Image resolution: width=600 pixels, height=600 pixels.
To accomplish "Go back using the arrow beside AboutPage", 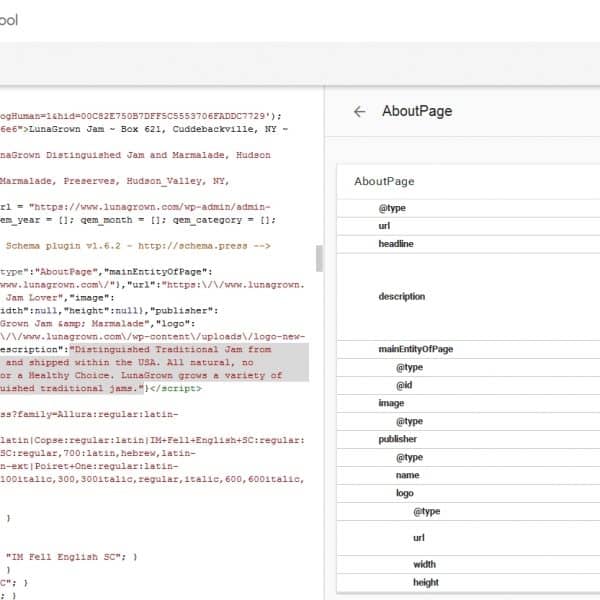I will pos(359,111).
